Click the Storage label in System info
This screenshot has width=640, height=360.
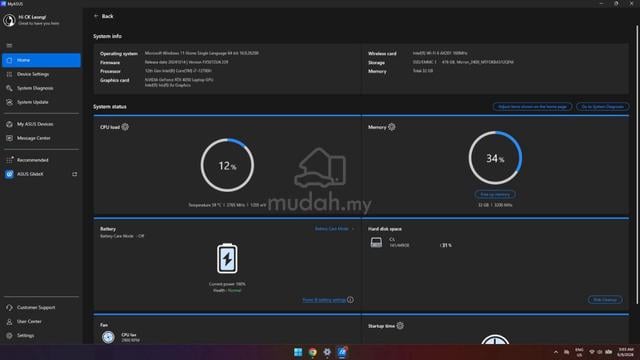376,63
